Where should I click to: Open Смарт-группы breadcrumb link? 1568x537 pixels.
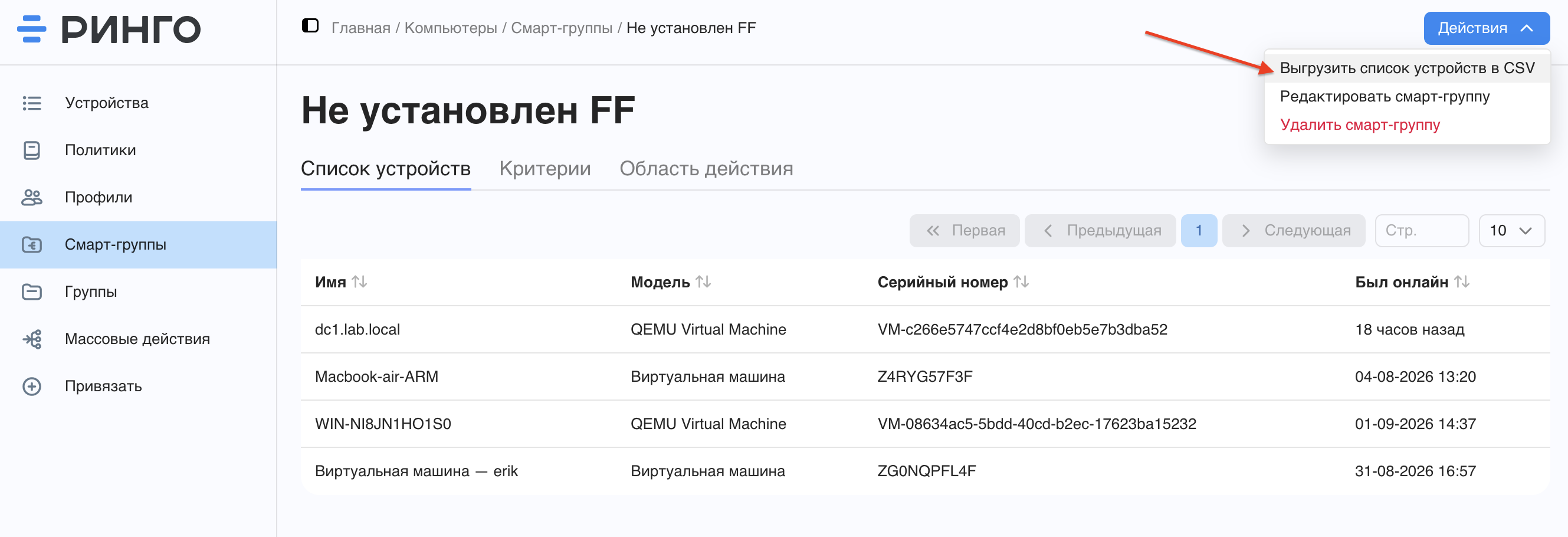[x=561, y=28]
